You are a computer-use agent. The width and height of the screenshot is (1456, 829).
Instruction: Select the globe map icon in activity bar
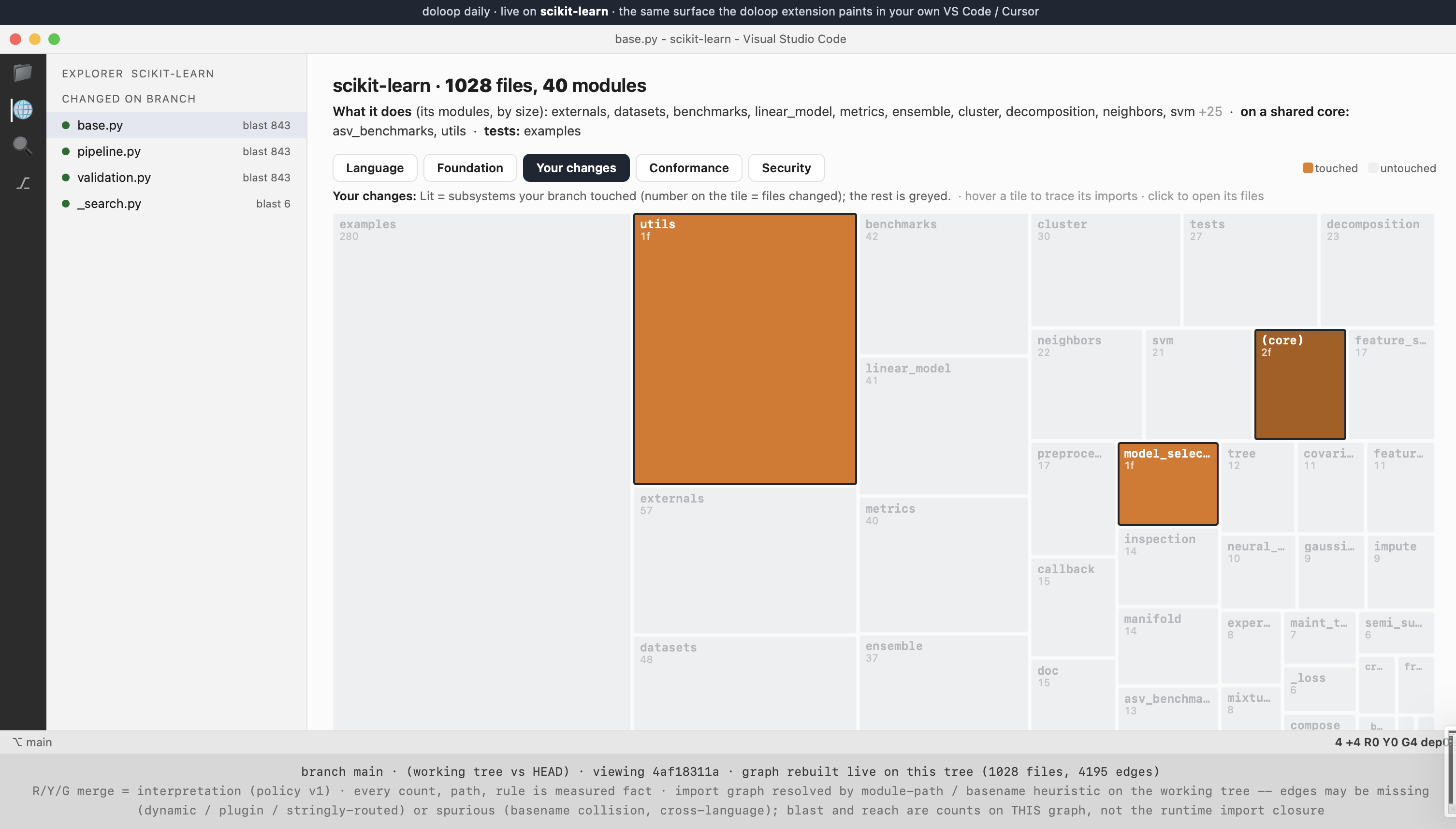pyautogui.click(x=23, y=109)
